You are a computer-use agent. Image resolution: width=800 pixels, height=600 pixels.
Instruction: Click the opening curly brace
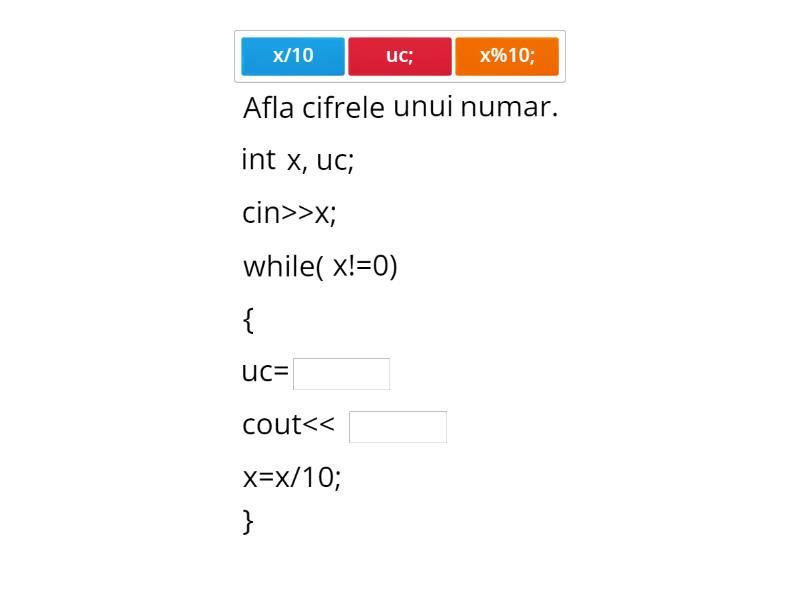coord(246,319)
